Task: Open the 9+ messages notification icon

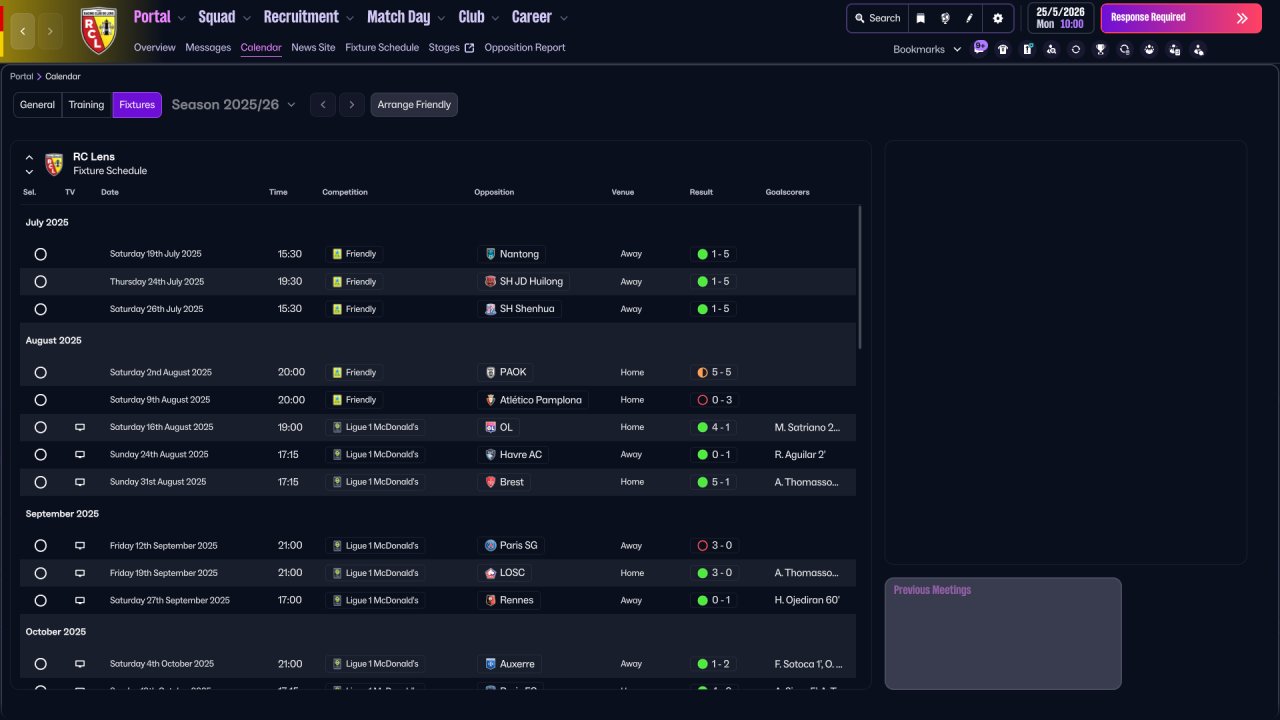Action: (979, 48)
